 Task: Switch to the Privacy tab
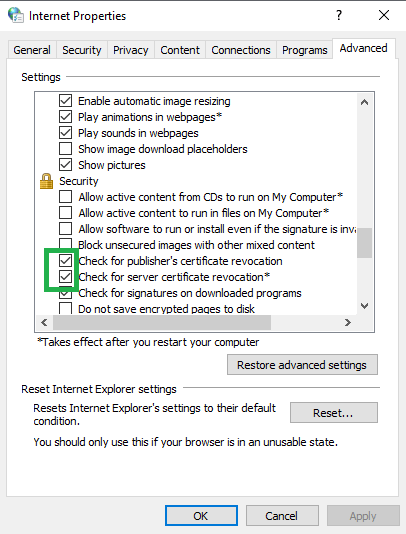(x=131, y=50)
